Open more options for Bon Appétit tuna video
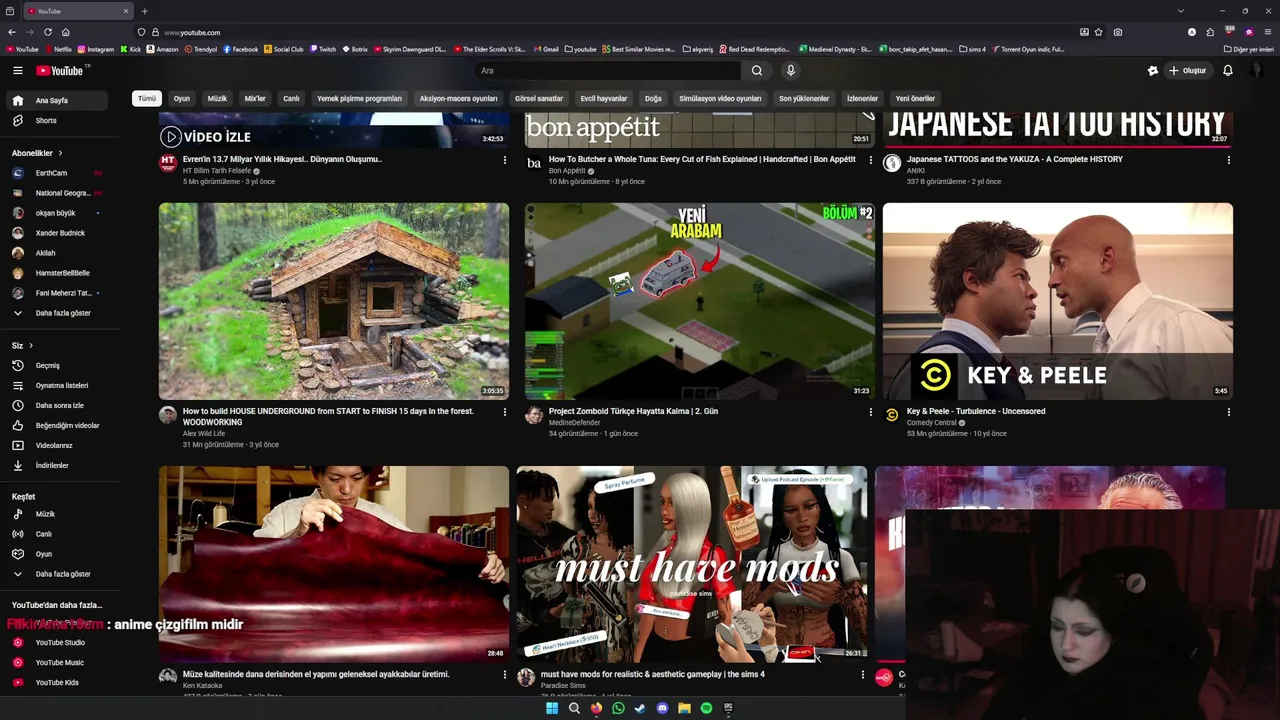This screenshot has width=1280, height=720. 871,160
